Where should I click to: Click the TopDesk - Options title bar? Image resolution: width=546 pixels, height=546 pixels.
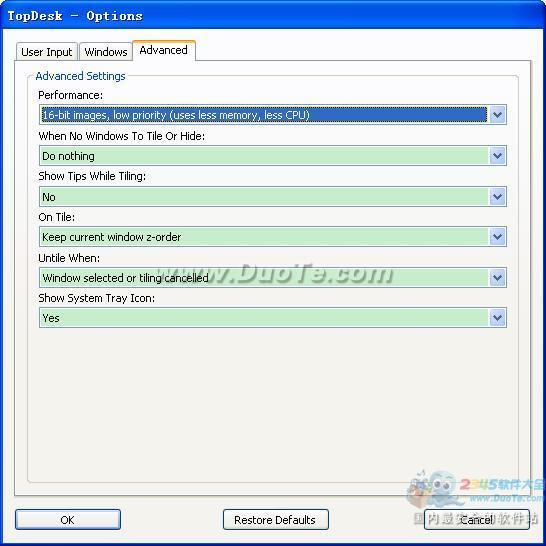(273, 16)
